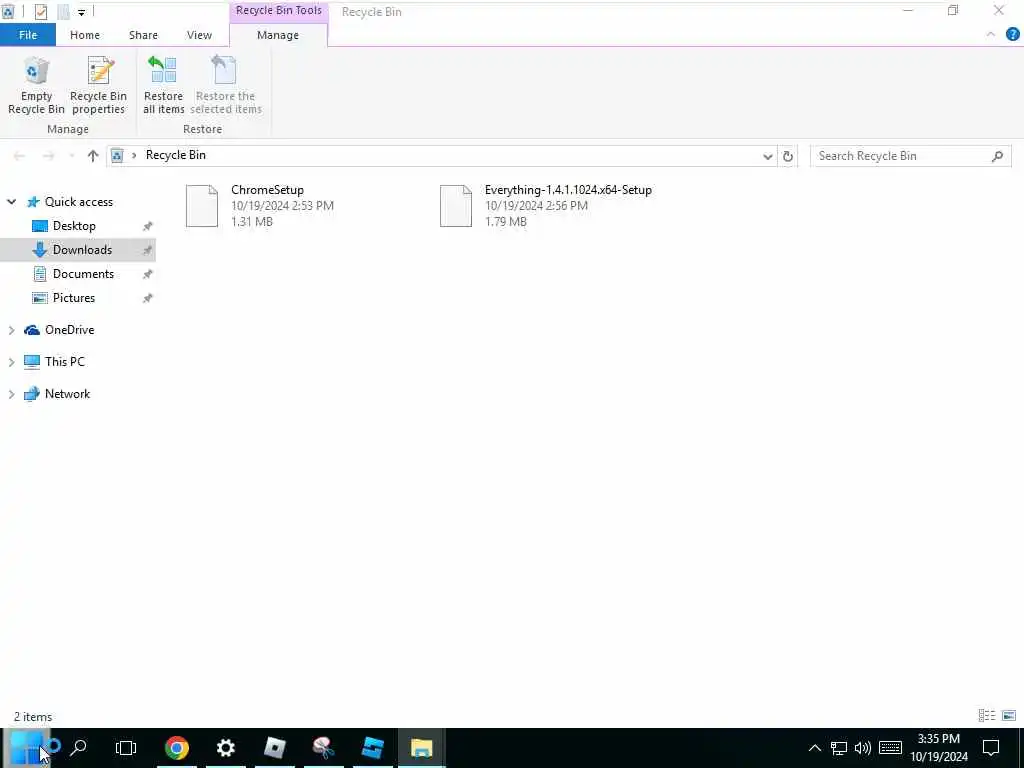
Task: Select the ChromeSetup file icon
Action: coord(202,206)
